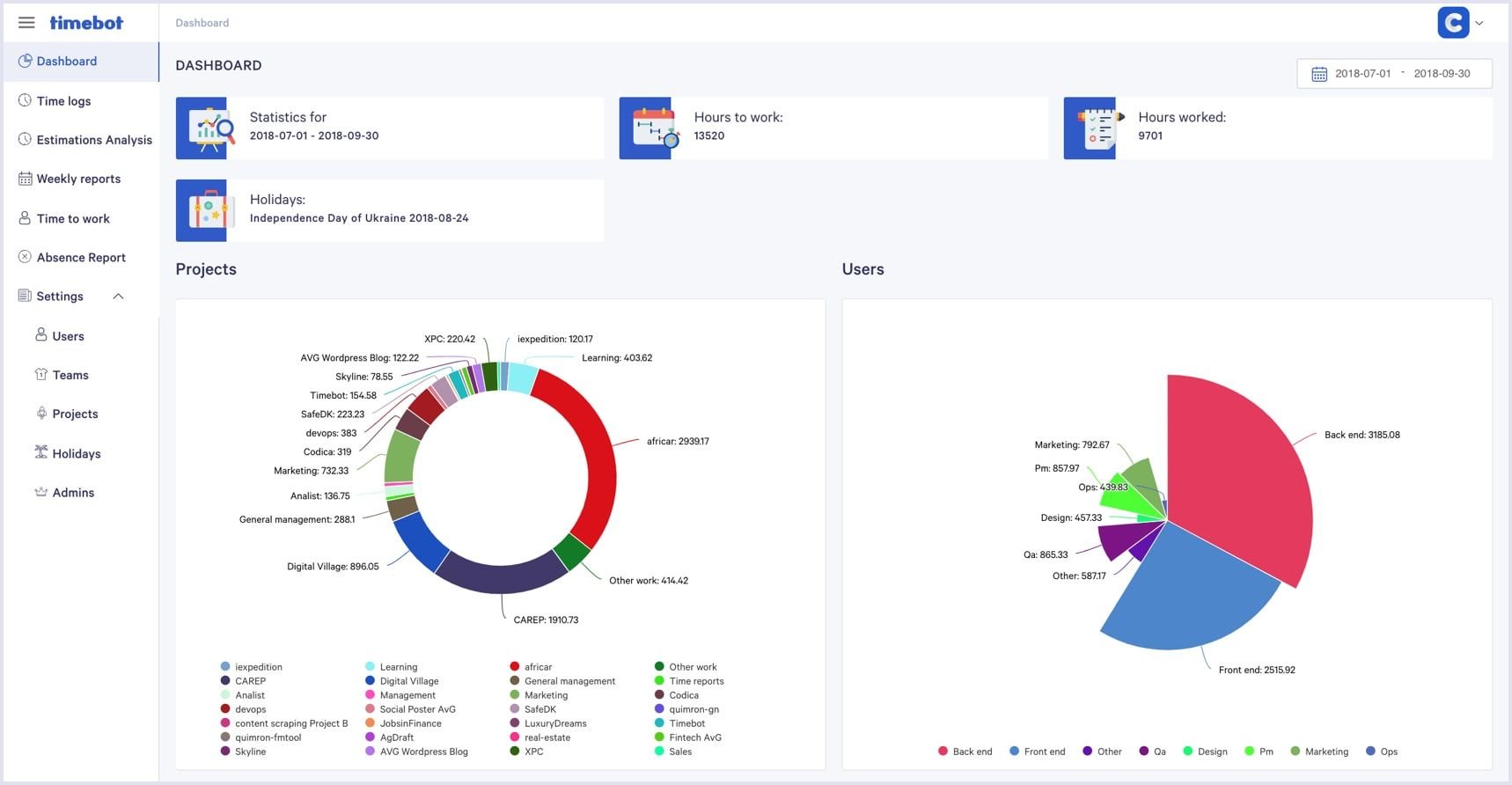
Task: Toggle Marketing legend in Users chart
Action: coord(1319,752)
